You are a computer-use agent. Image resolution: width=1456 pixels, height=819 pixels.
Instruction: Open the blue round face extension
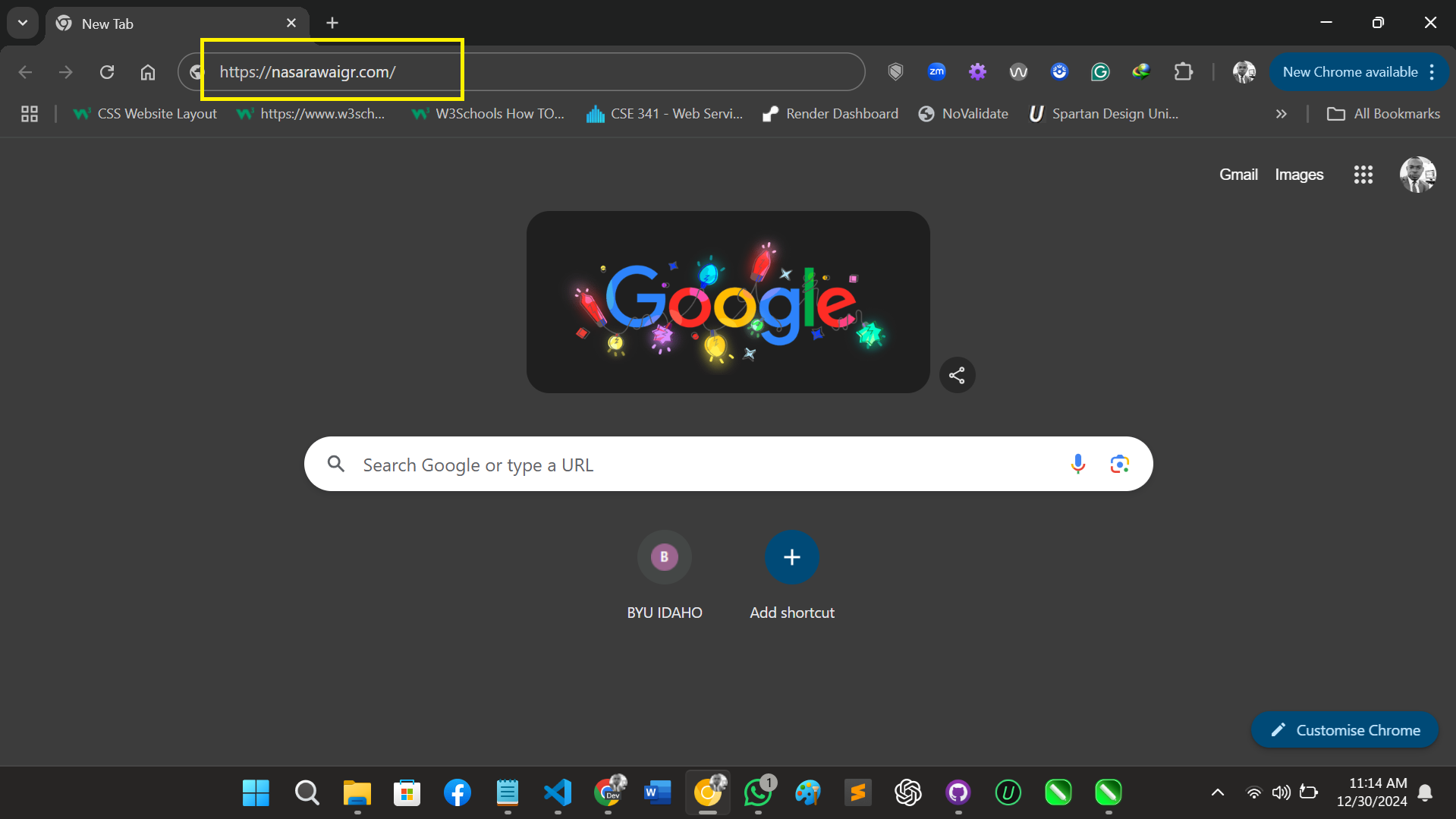1059,72
